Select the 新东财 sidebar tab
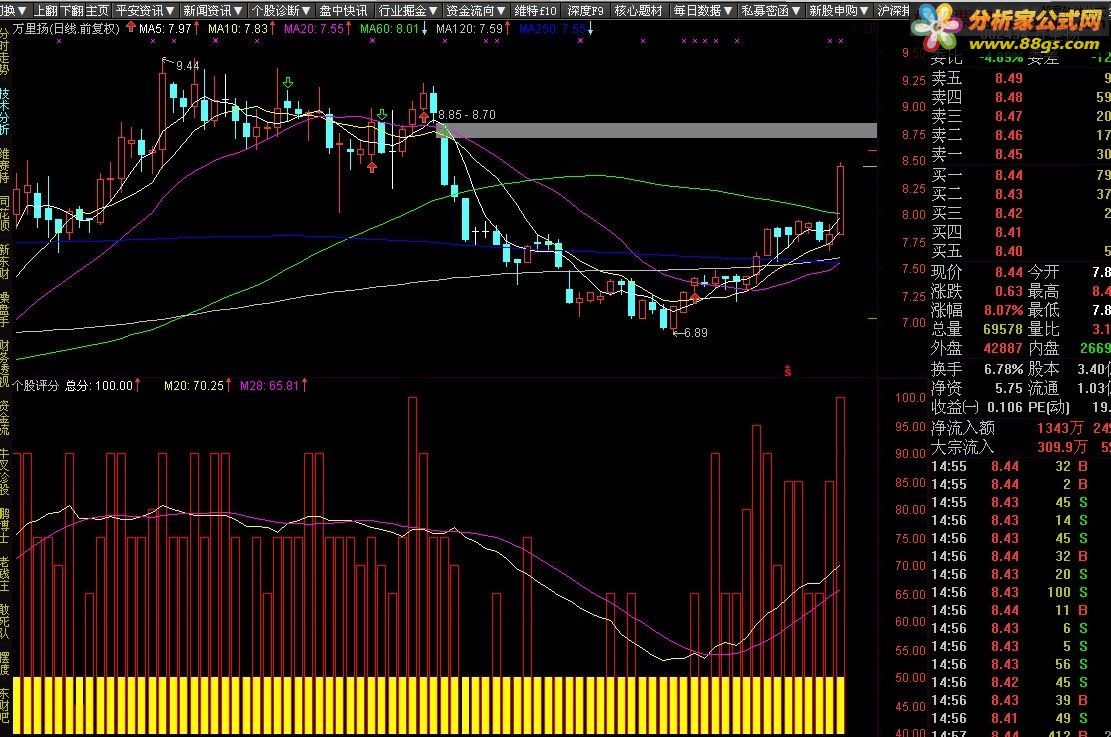 5,262
